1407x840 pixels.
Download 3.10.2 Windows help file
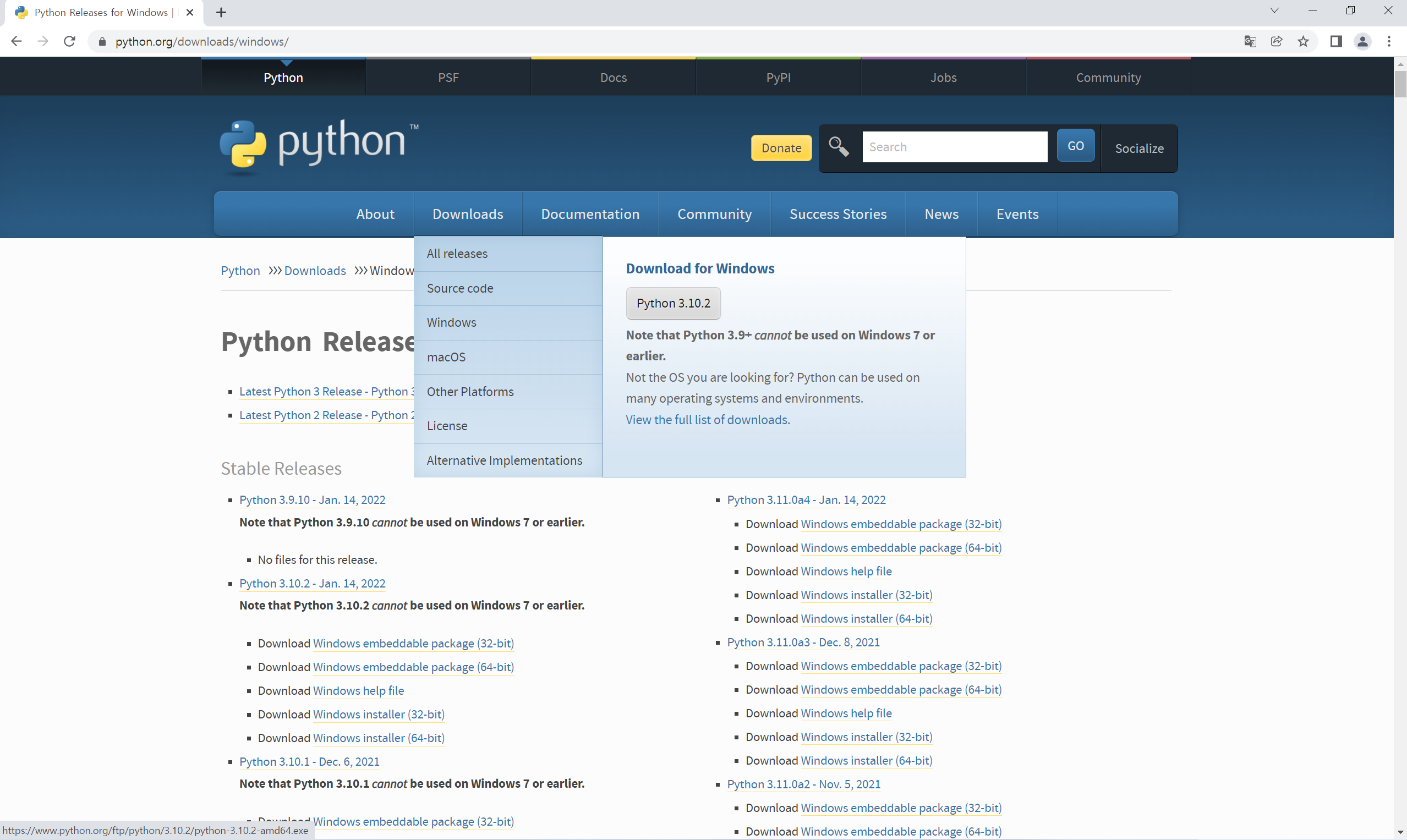pyautogui.click(x=358, y=690)
